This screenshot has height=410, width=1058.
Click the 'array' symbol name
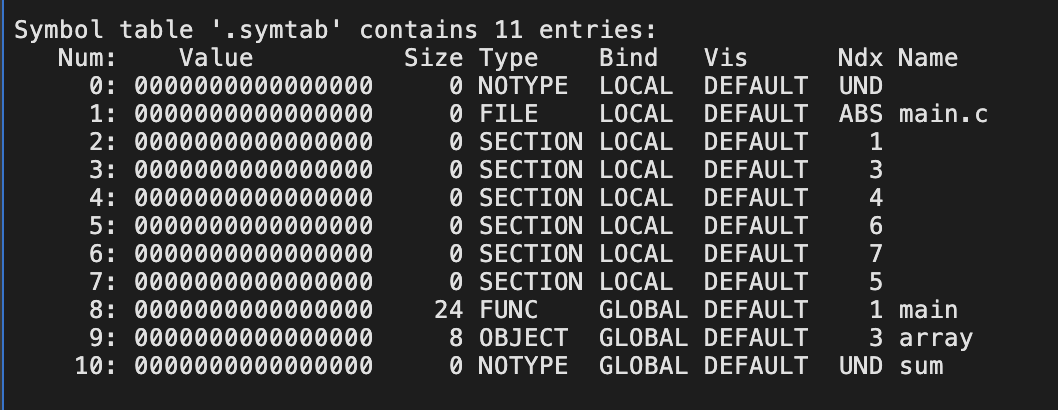(x=936, y=338)
